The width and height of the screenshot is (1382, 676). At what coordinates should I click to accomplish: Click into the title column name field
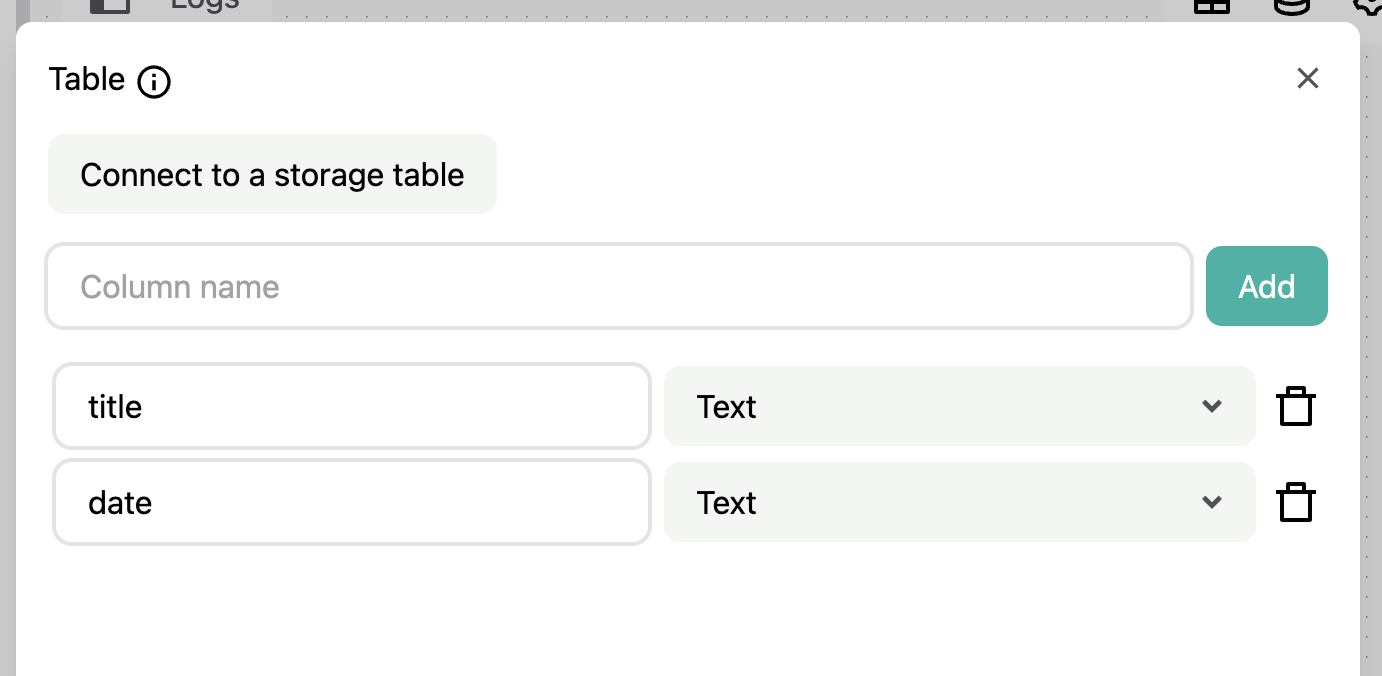pos(351,407)
